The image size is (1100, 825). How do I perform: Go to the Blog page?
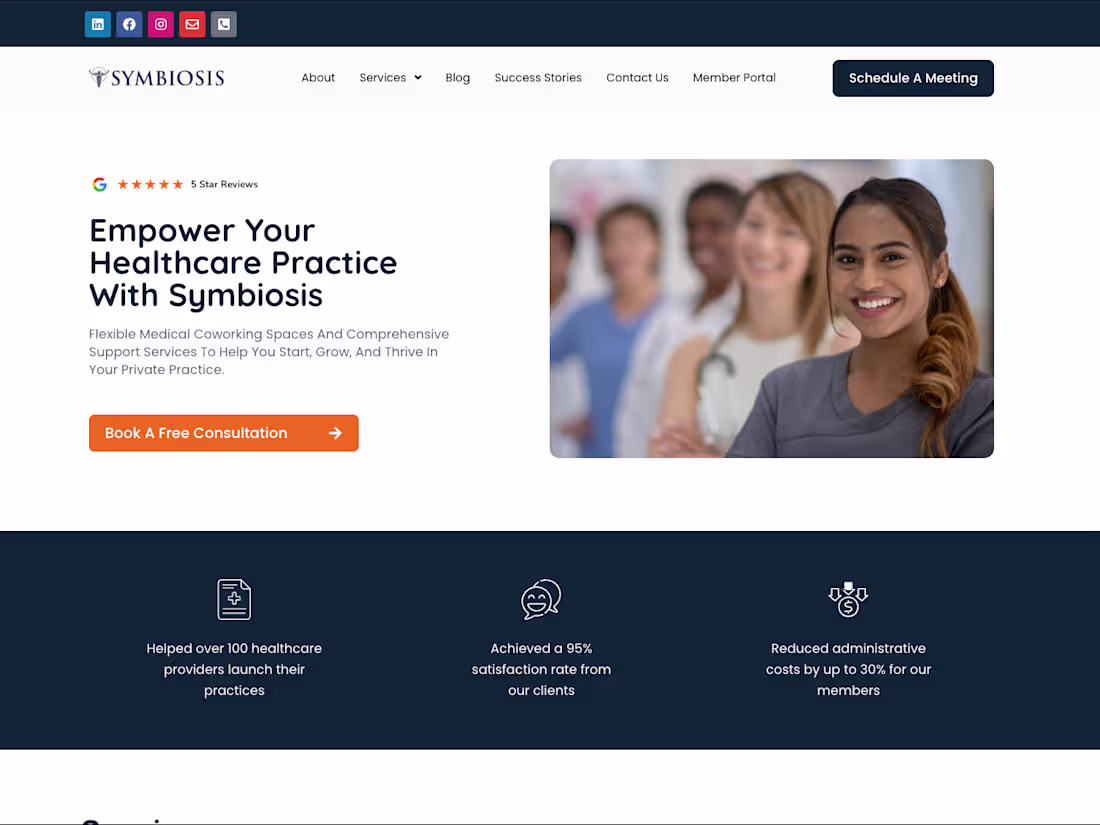(457, 78)
